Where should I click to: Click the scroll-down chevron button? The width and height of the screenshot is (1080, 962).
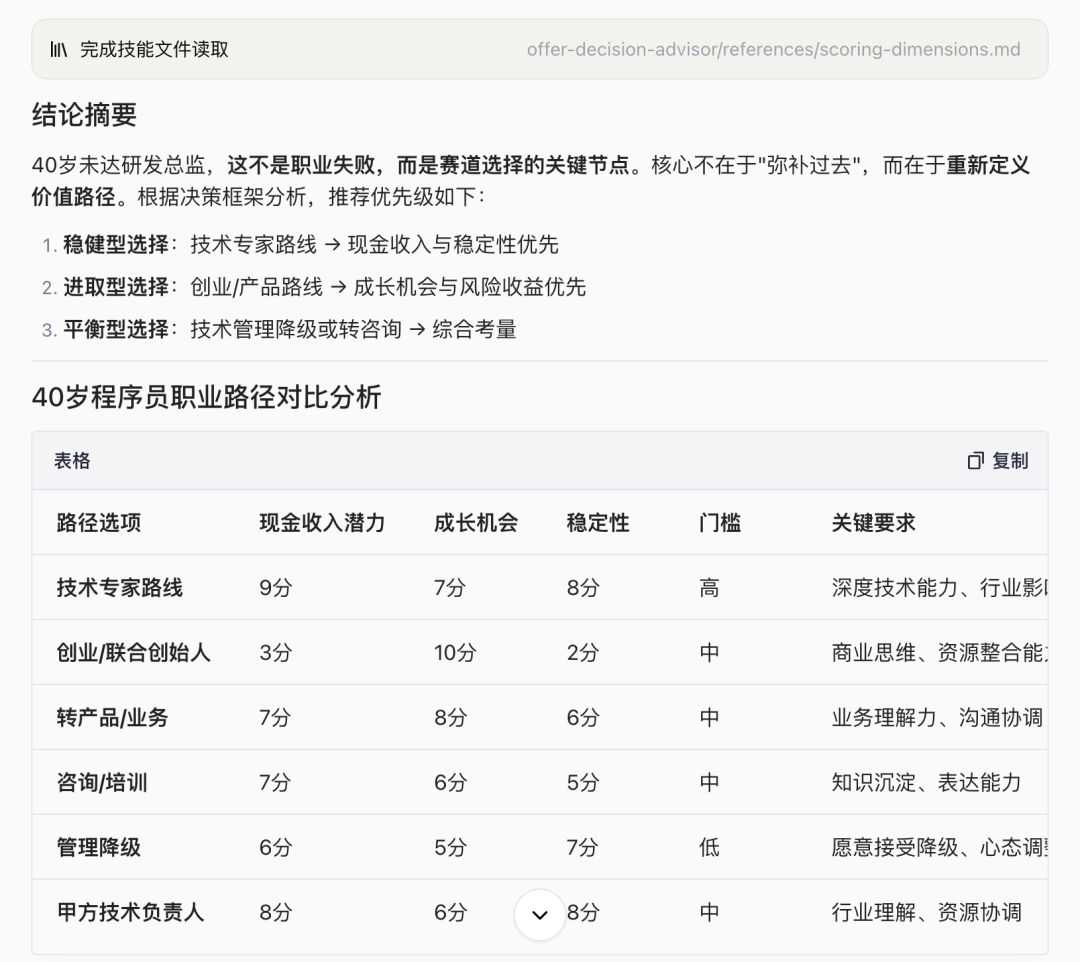[x=540, y=914]
